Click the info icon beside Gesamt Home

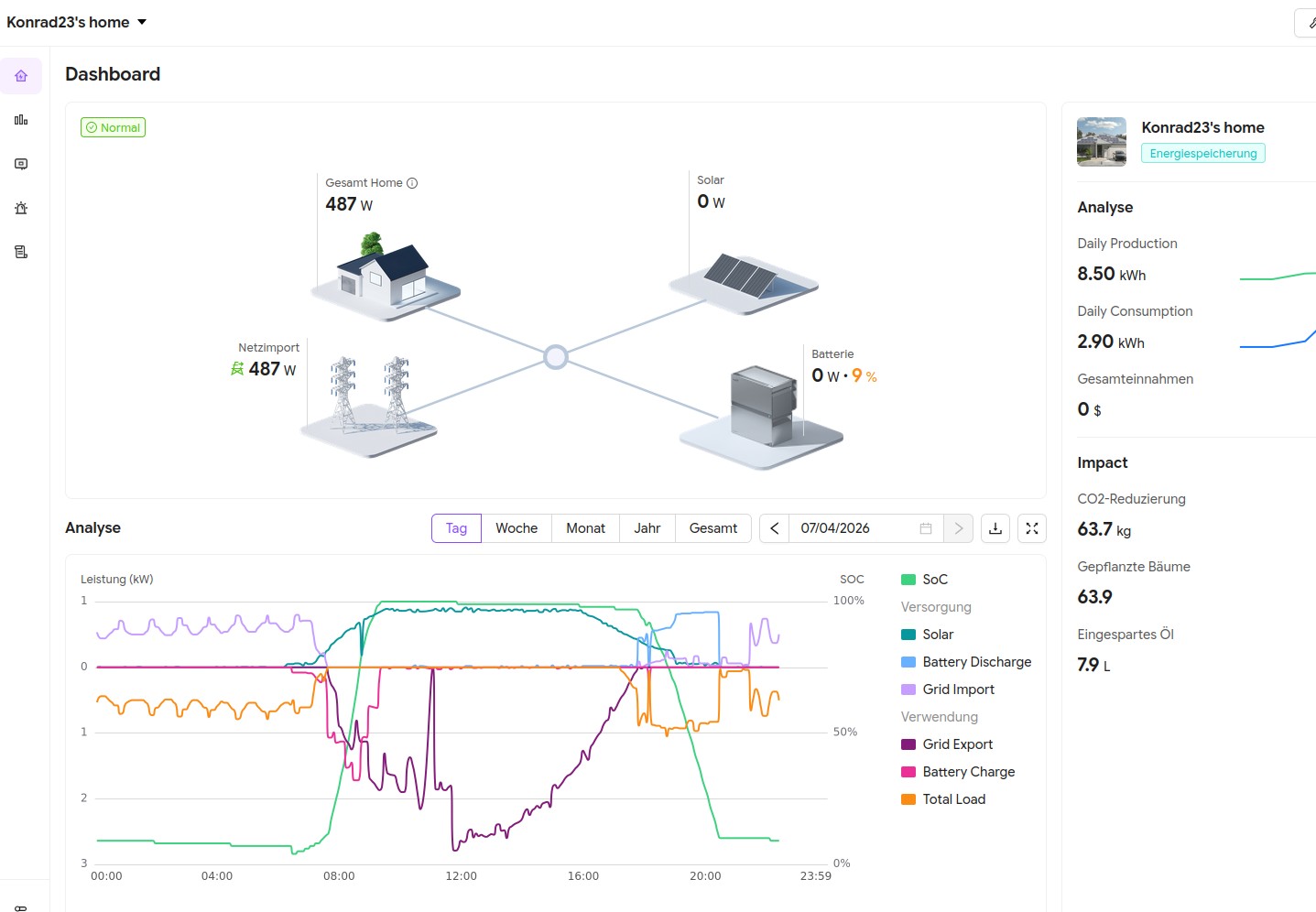(x=412, y=183)
